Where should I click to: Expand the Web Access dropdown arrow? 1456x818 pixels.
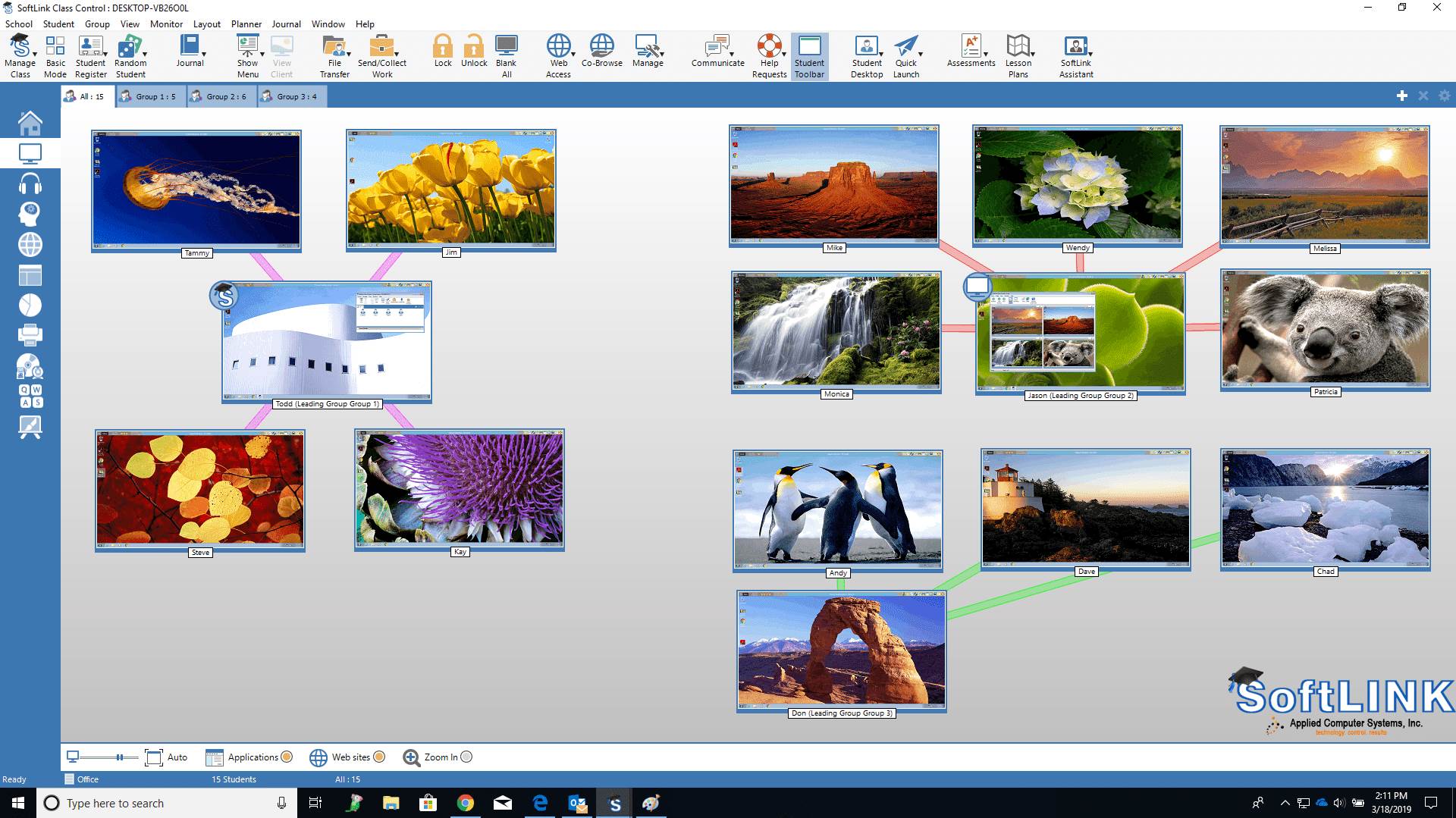click(x=573, y=55)
